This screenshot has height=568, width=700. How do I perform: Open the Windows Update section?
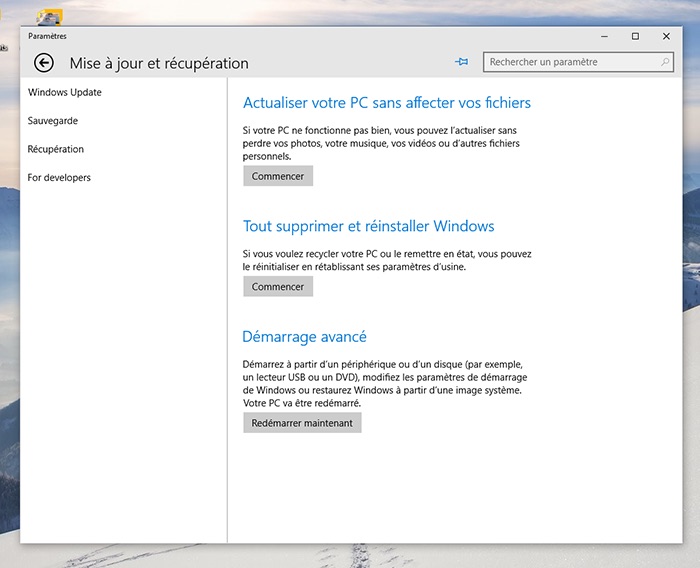(65, 92)
